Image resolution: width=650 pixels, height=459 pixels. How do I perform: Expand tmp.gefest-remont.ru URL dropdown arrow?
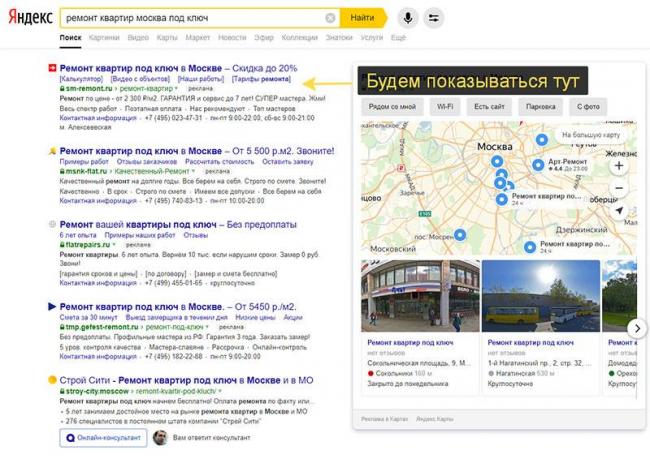point(207,327)
